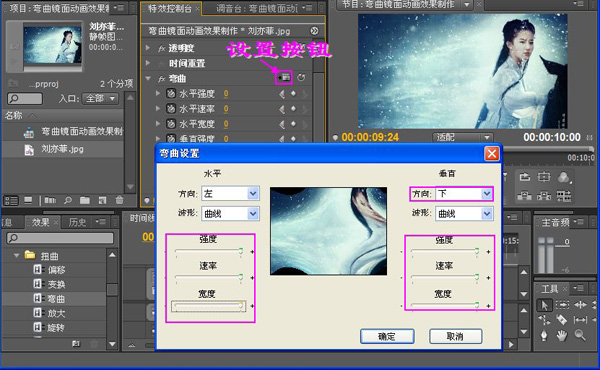
Task: Expand the 透明度 effect properties
Action: pos(148,48)
